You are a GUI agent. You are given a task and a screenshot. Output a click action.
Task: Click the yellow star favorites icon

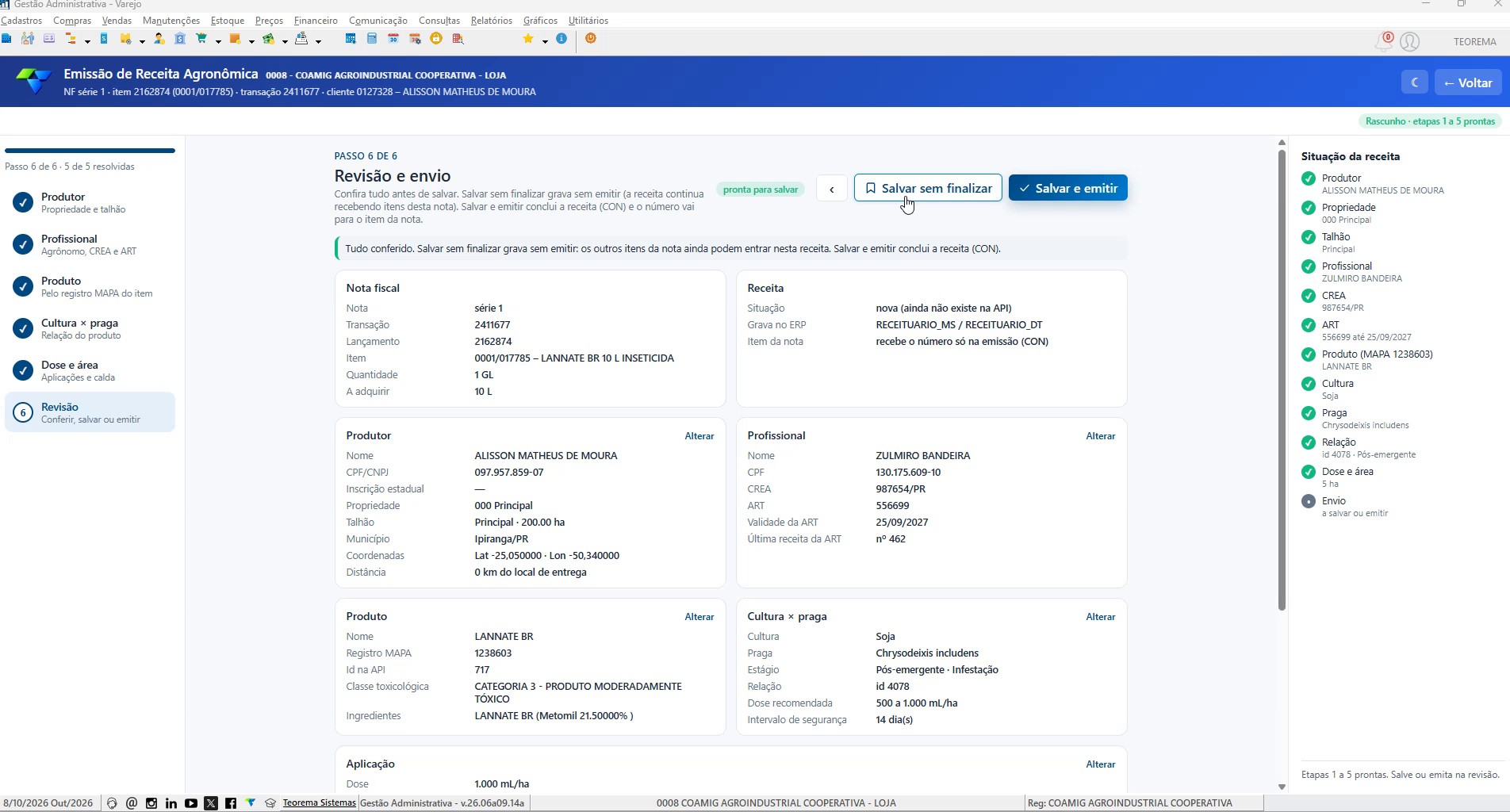528,39
